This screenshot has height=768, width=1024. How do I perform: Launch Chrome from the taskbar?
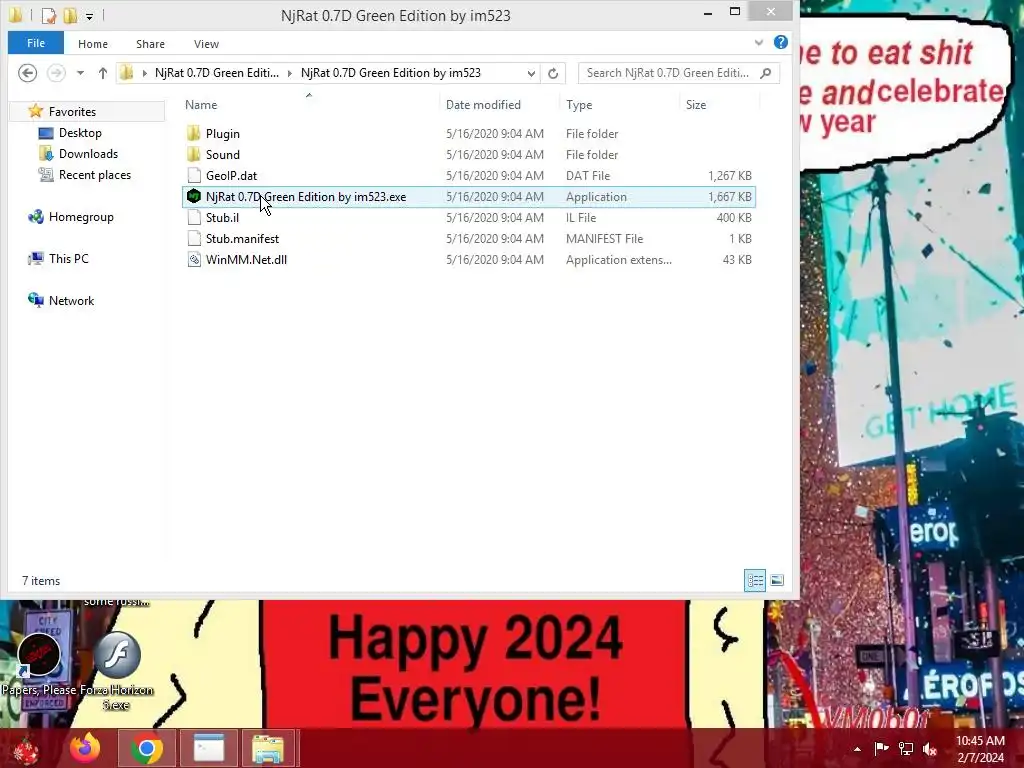[147, 748]
